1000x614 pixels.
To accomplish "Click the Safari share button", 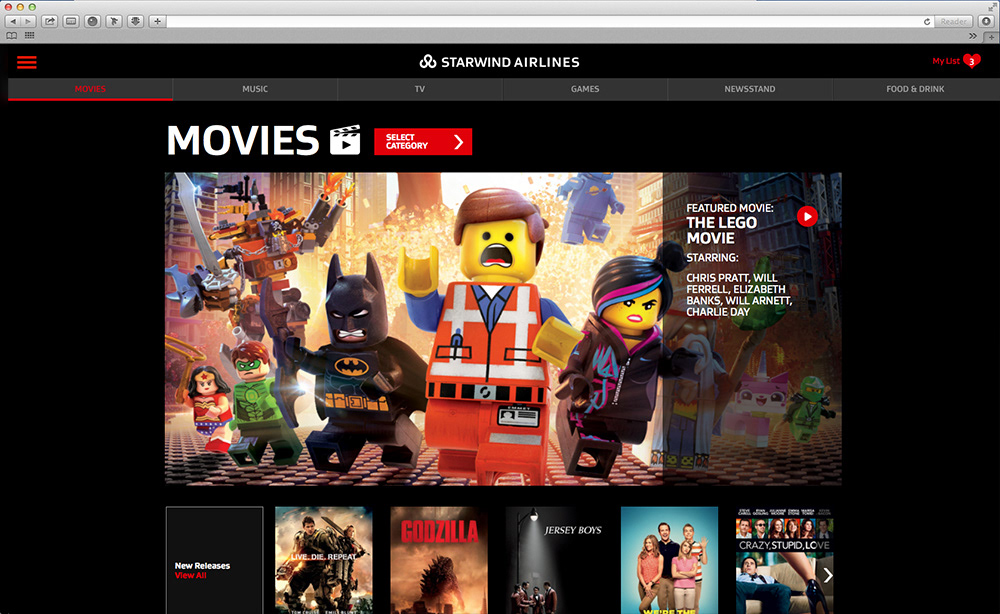I will pyautogui.click(x=49, y=21).
